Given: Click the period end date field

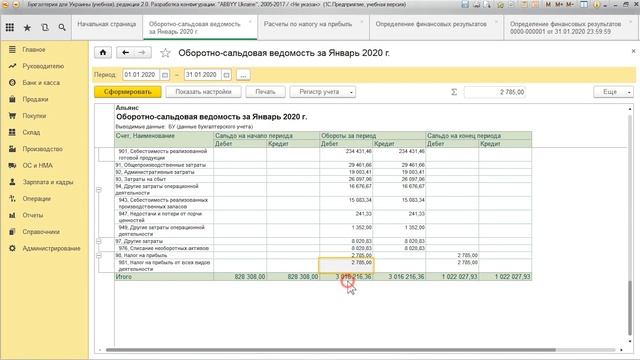Looking at the screenshot, I should (202, 75).
